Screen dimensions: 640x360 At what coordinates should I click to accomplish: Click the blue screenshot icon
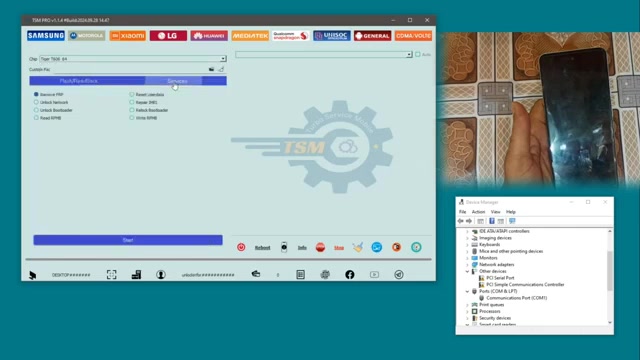(377, 247)
